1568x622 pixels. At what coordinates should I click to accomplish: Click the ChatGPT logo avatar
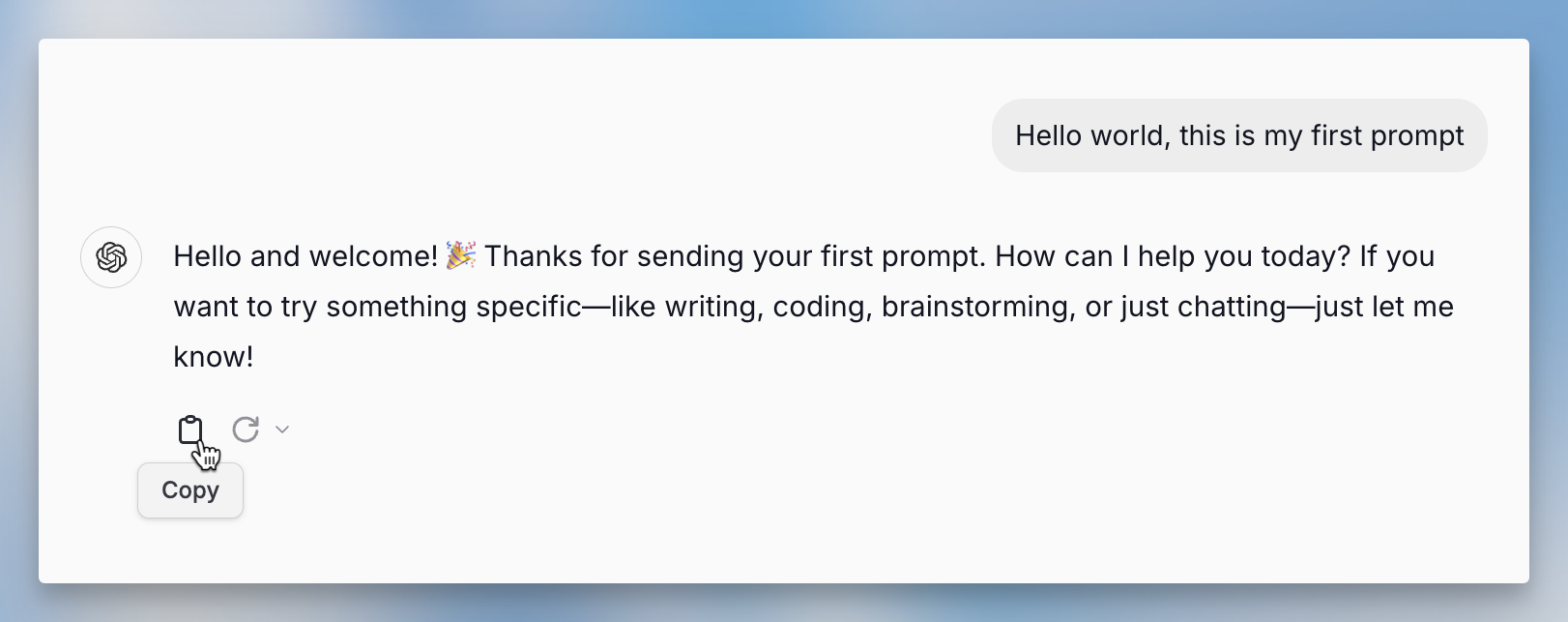[111, 257]
